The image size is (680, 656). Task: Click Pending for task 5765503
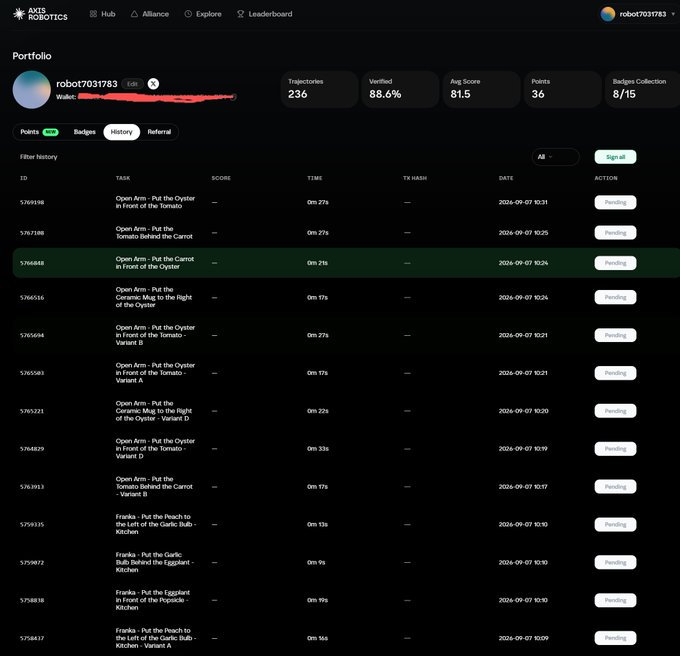[615, 373]
